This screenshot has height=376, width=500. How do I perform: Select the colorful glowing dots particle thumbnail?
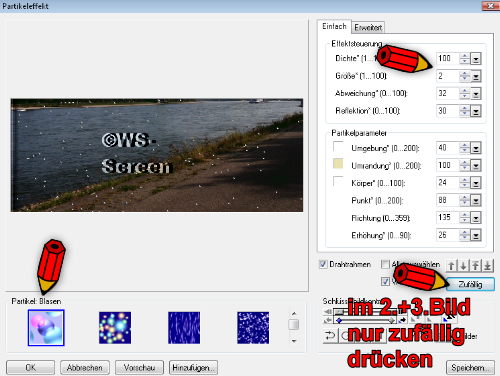tap(115, 328)
